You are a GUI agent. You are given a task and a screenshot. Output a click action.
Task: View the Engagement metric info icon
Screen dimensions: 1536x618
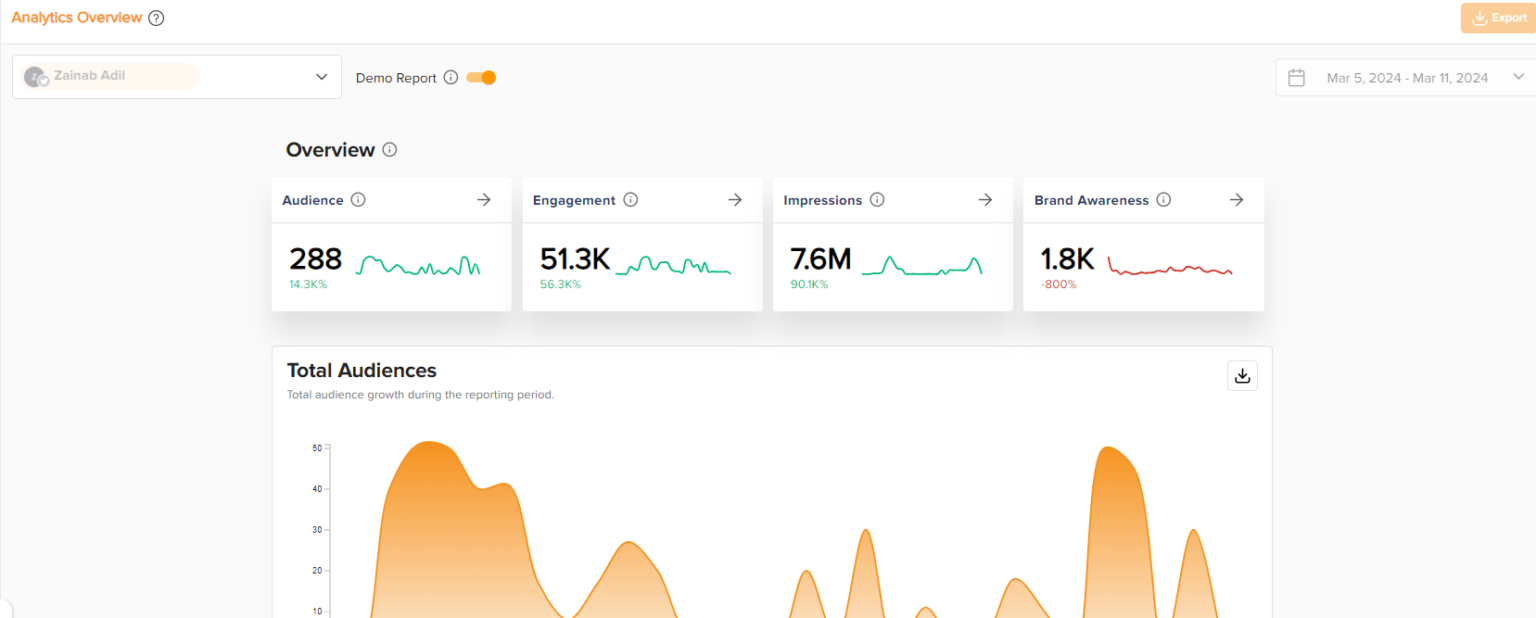(x=629, y=200)
